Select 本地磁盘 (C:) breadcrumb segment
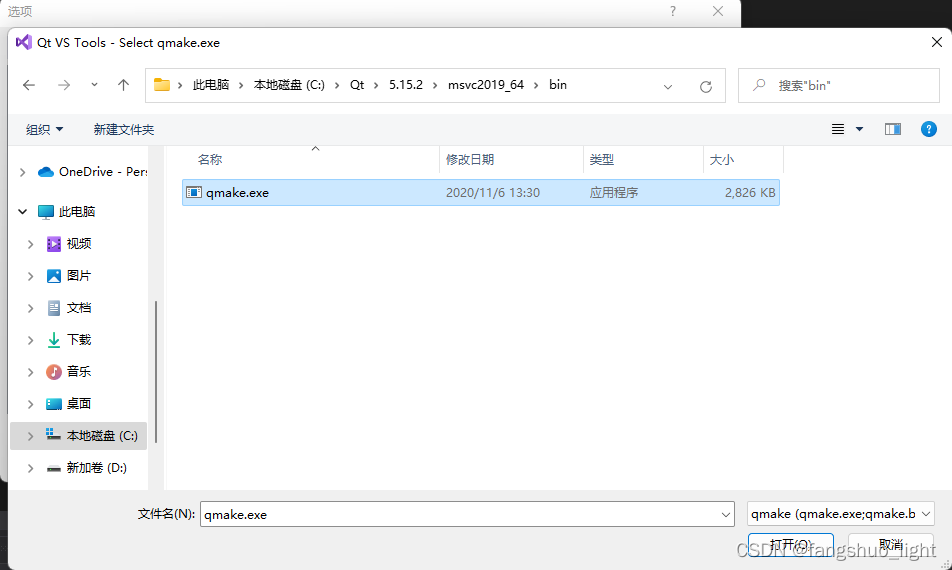Screen dimensions: 952x570 pyautogui.click(x=289, y=85)
